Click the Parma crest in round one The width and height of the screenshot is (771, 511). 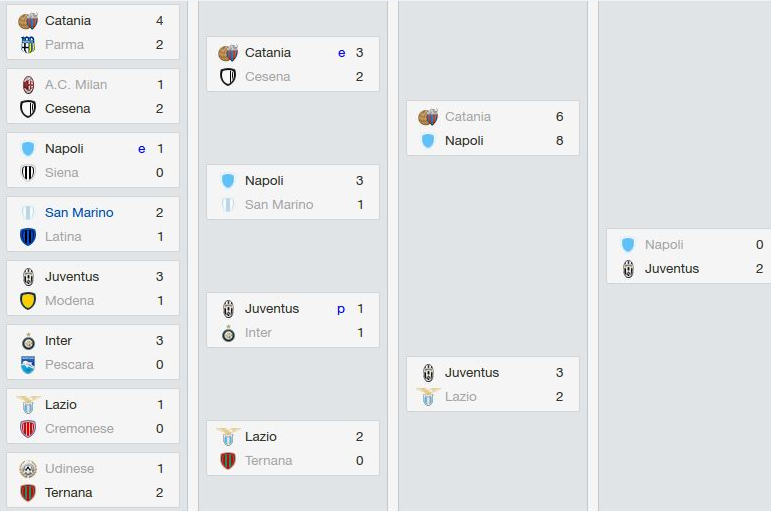tap(28, 45)
